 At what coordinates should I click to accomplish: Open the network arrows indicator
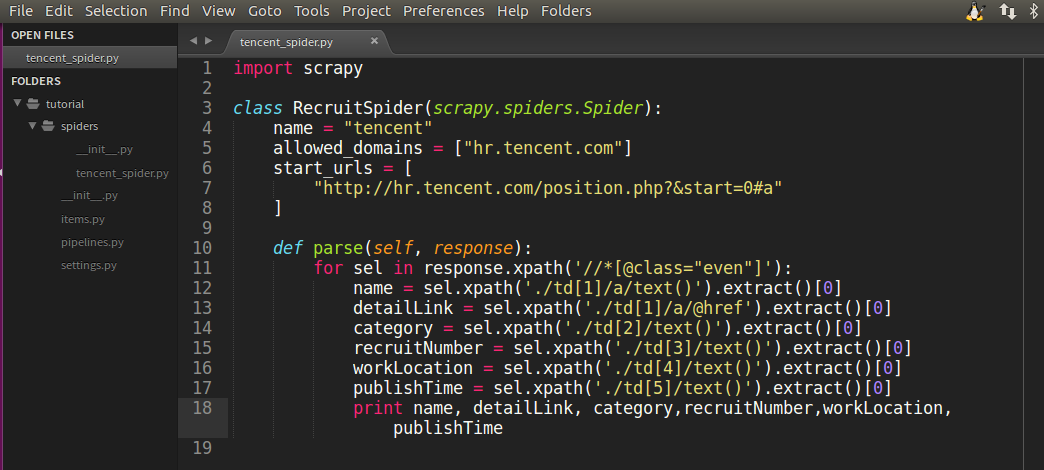(x=1007, y=11)
